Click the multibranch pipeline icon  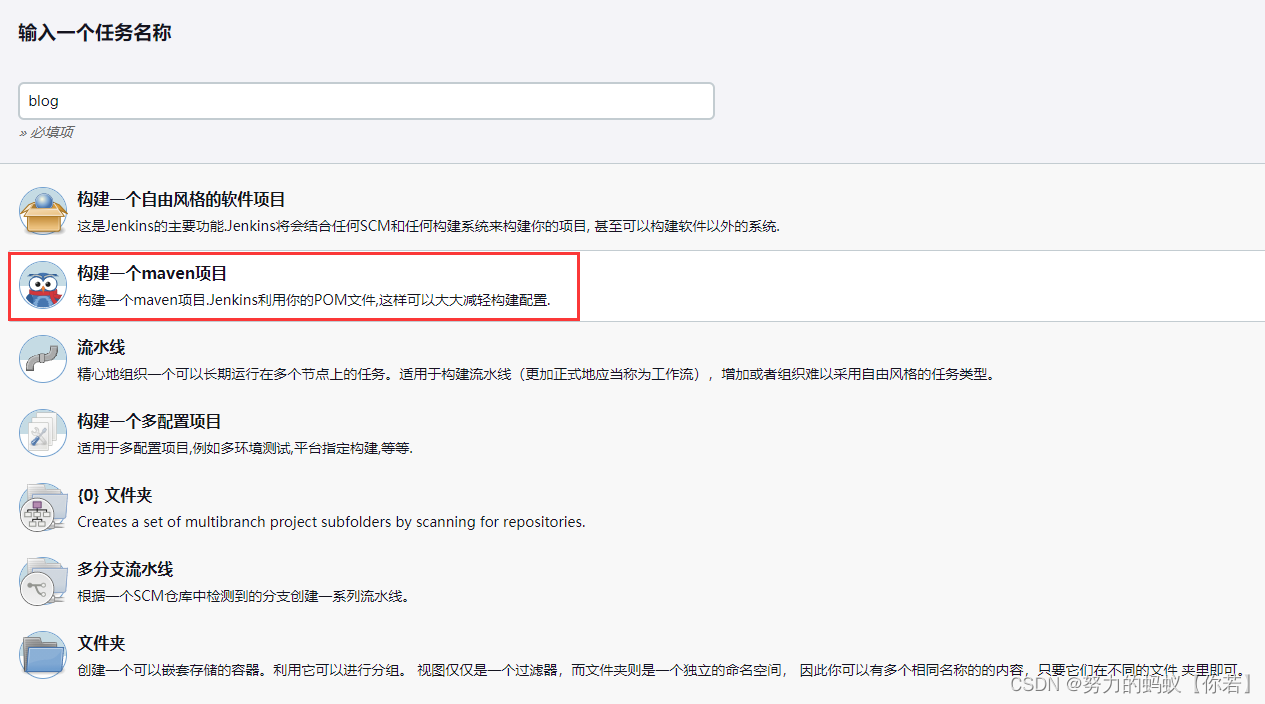pos(43,581)
